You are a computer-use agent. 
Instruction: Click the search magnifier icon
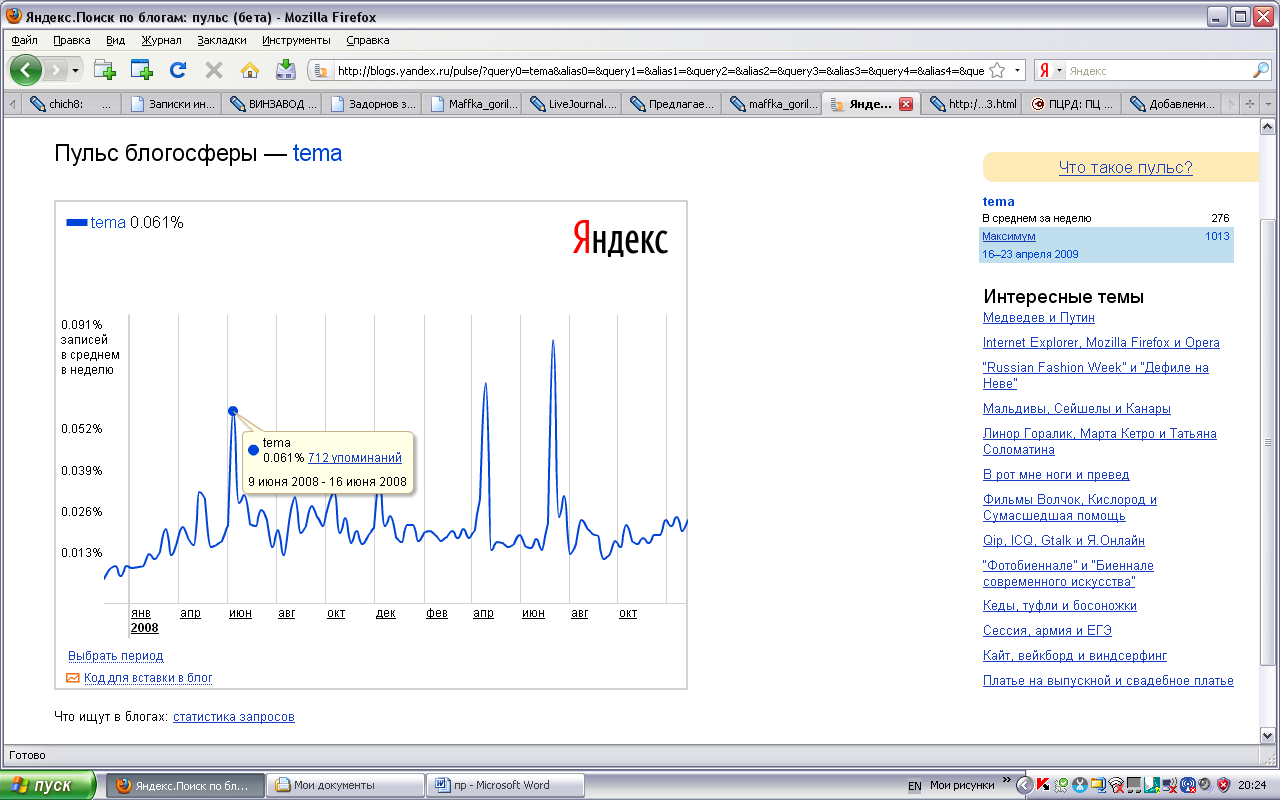[1261, 71]
